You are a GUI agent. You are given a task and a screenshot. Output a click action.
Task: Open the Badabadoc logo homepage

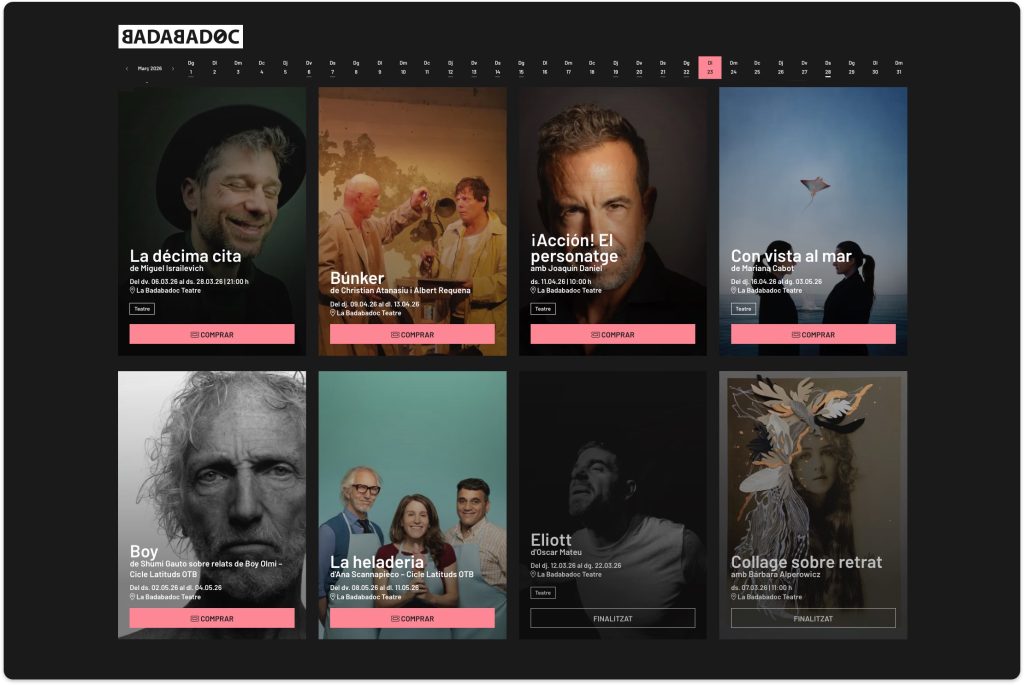tap(180, 37)
